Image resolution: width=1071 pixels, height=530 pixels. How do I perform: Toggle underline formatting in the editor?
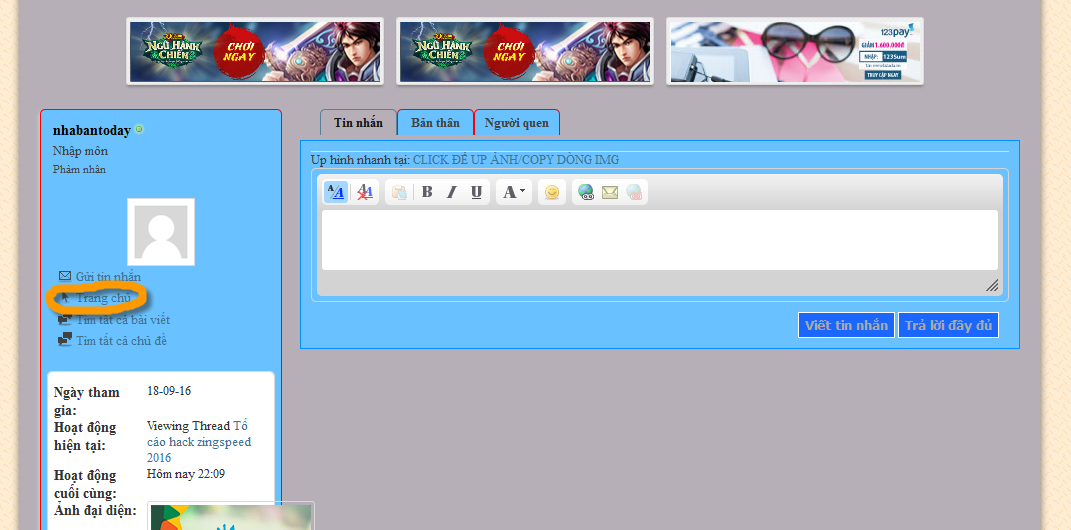[476, 193]
